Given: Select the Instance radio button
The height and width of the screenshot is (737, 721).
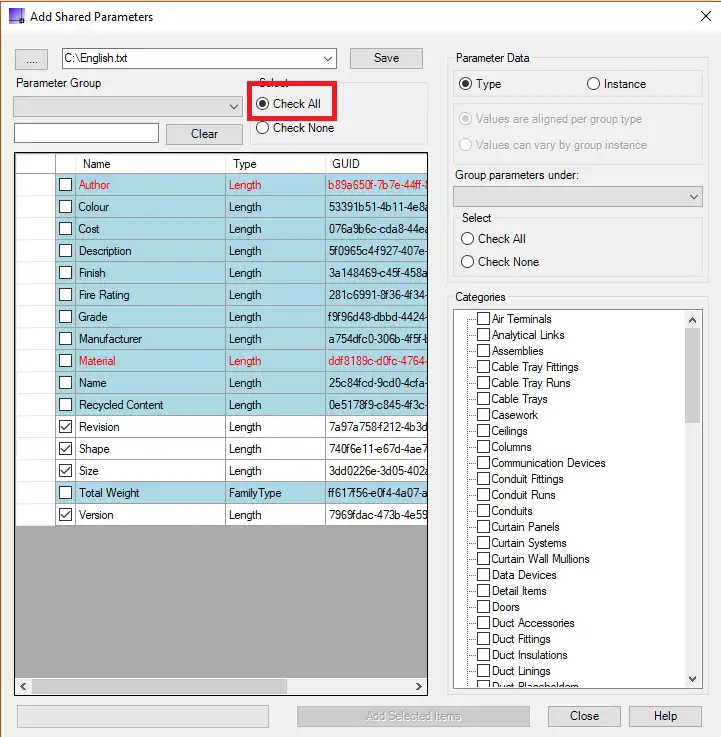Looking at the screenshot, I should 594,84.
